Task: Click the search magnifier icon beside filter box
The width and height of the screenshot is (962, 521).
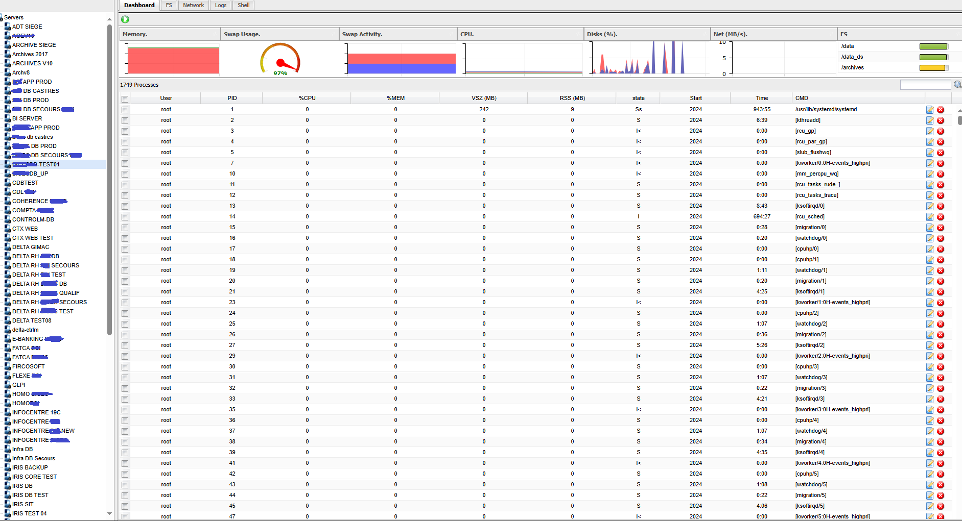Action: tap(956, 86)
